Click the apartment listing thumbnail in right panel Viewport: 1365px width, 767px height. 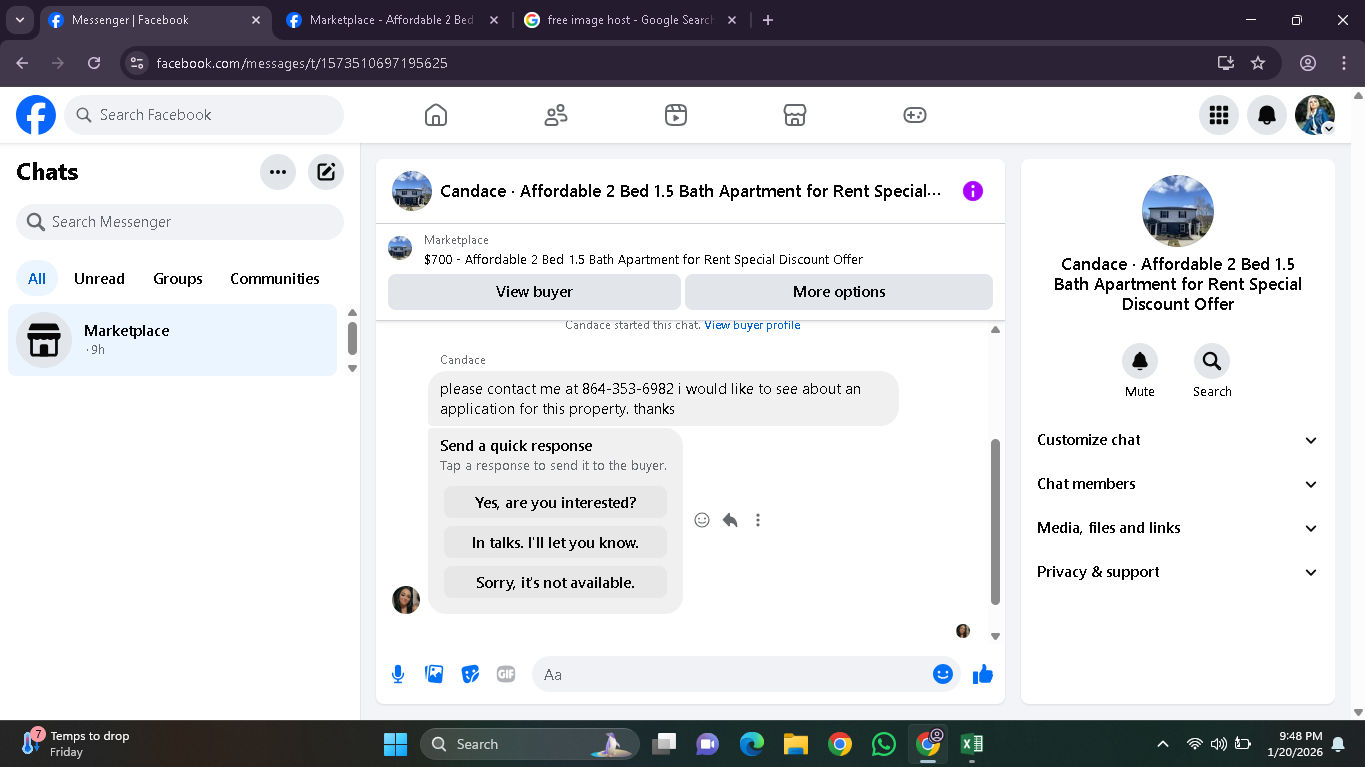click(x=1178, y=211)
